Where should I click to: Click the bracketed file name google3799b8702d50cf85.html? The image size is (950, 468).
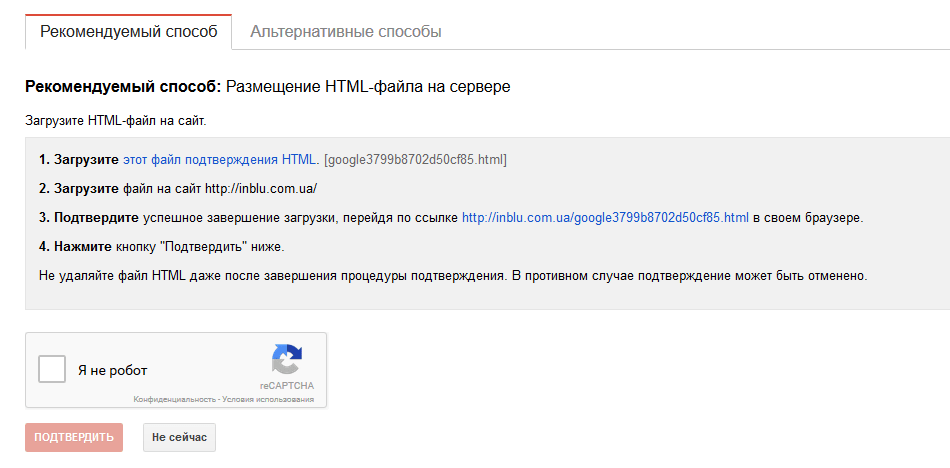click(415, 159)
